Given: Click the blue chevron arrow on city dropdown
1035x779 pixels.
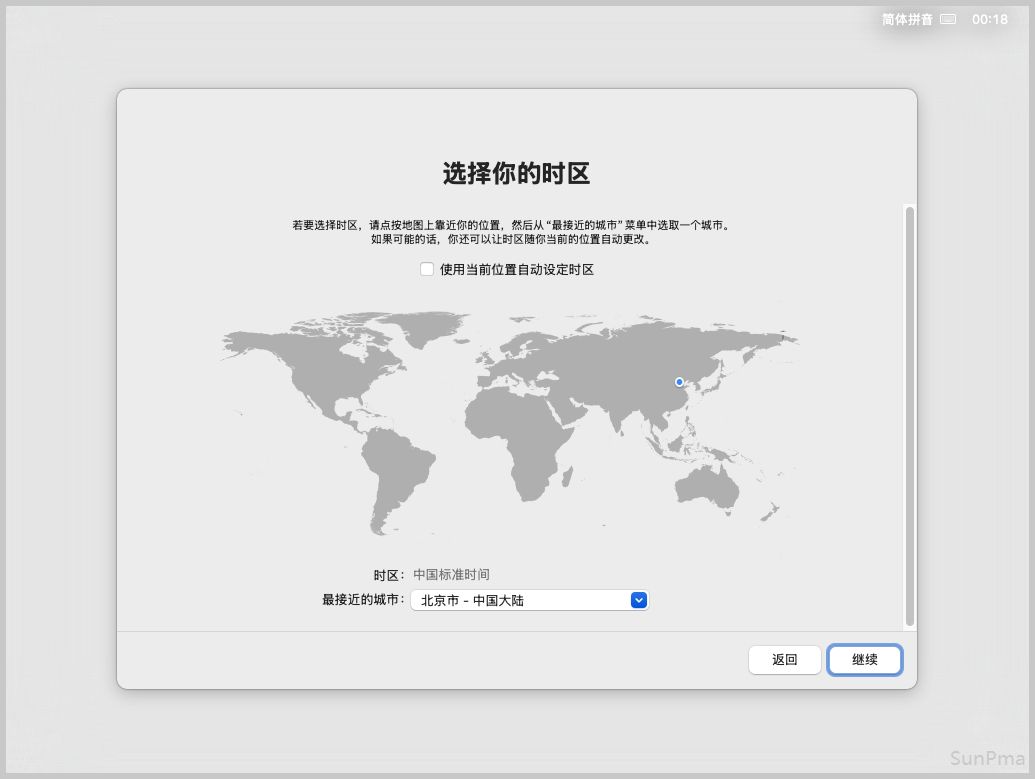Looking at the screenshot, I should [640, 601].
